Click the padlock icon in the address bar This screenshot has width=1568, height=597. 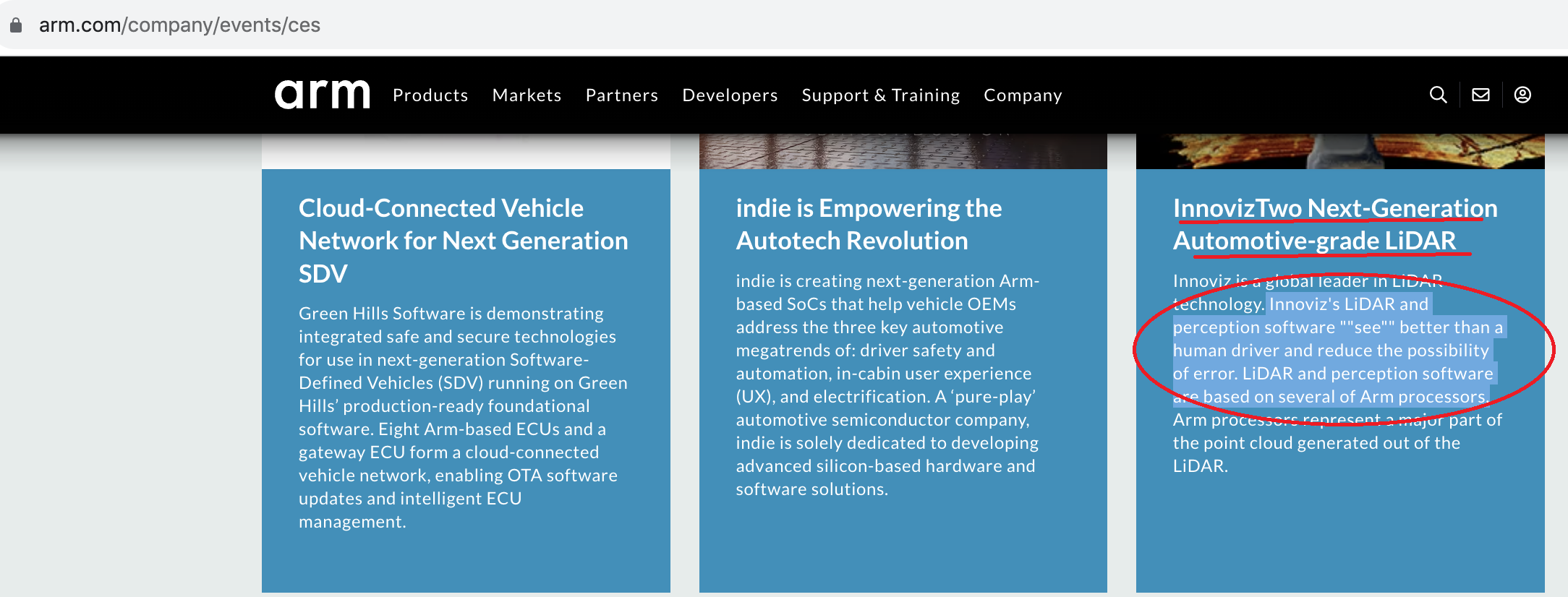click(16, 25)
